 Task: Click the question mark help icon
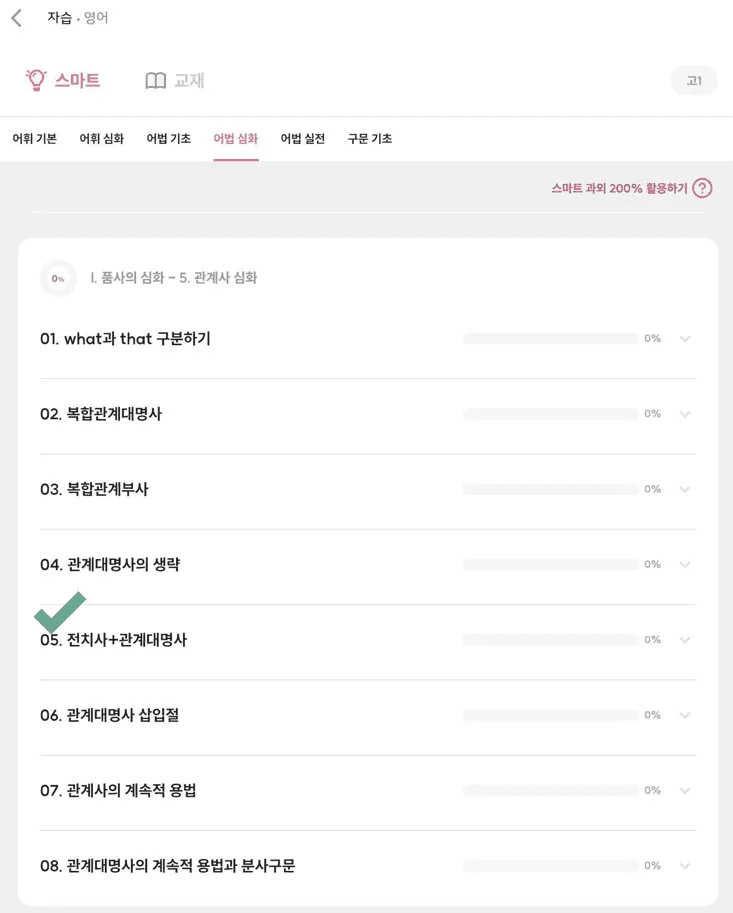[x=702, y=188]
